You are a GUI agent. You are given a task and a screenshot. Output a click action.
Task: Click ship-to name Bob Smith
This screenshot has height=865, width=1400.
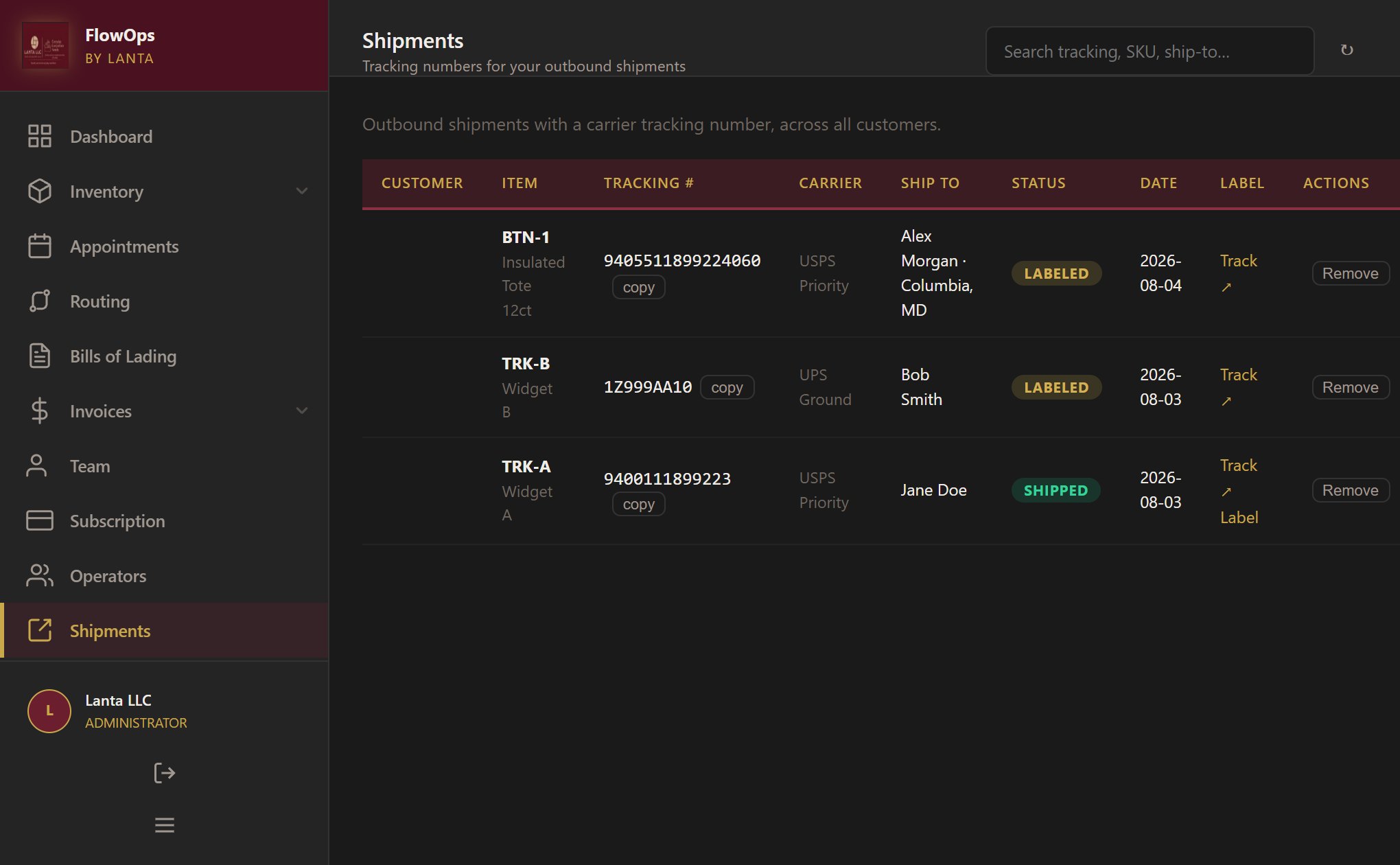click(922, 387)
